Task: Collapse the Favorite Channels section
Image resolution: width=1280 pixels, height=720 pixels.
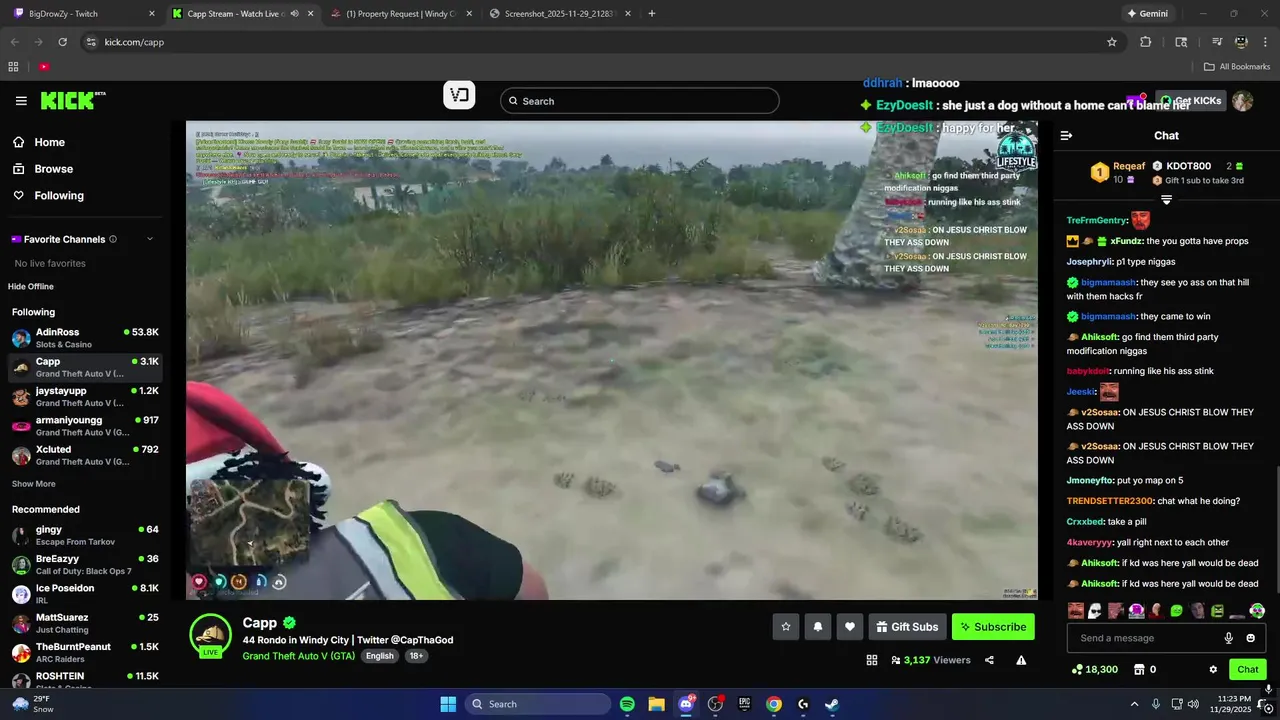Action: 150,239
